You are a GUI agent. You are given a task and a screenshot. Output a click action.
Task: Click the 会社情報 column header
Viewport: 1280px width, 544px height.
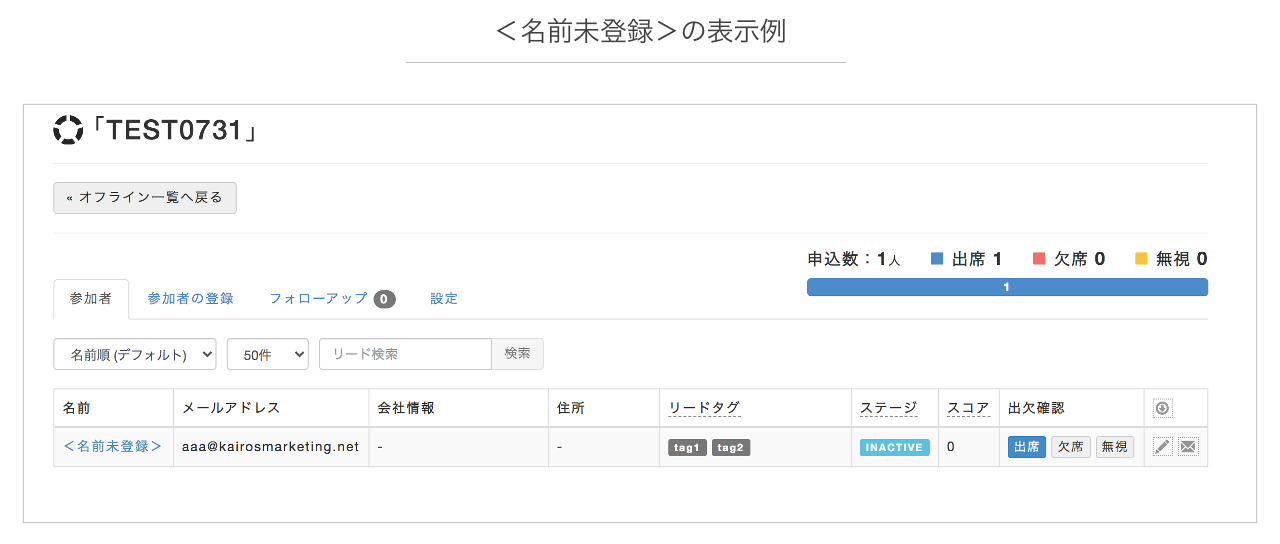click(x=406, y=408)
